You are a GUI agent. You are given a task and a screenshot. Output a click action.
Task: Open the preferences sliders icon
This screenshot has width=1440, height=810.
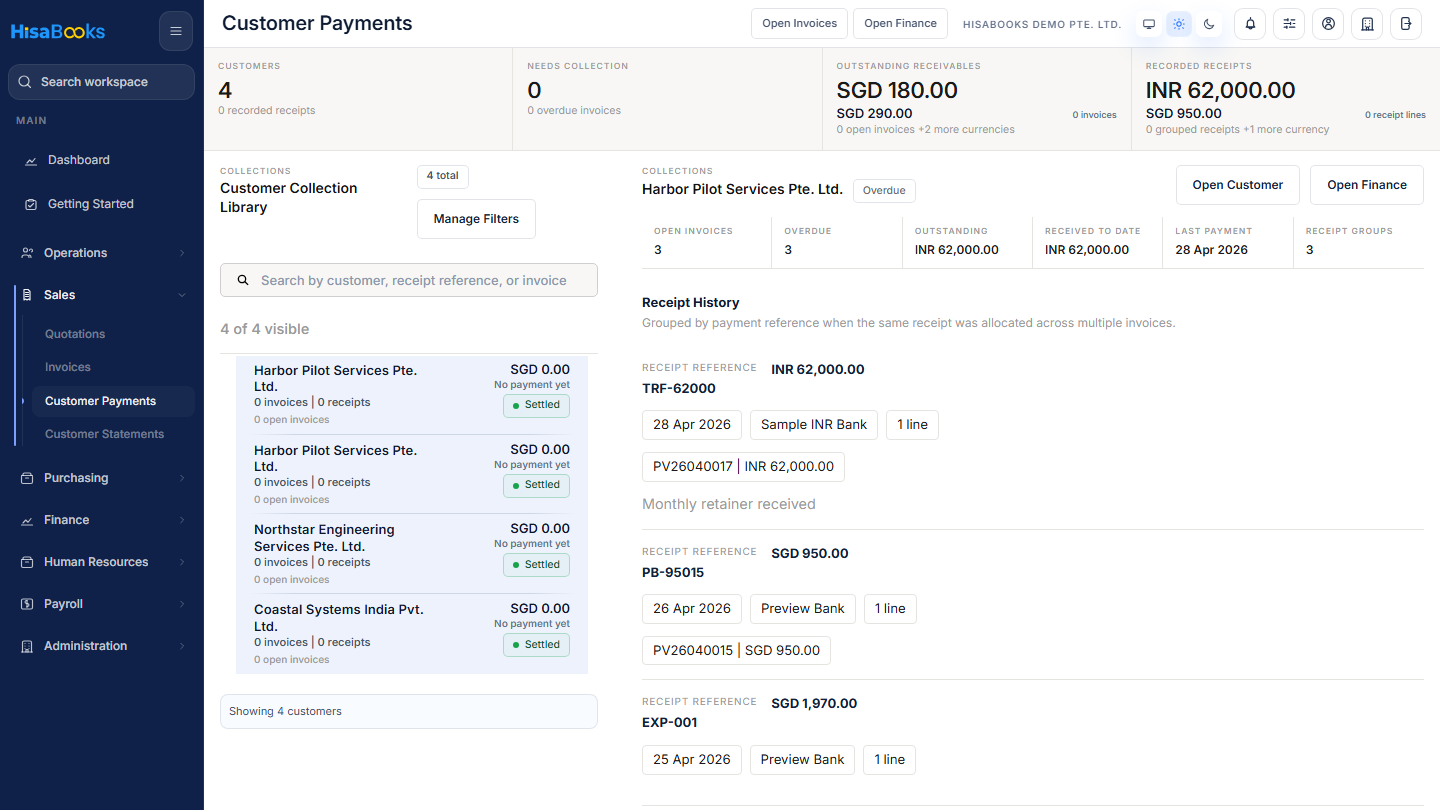[x=1289, y=24]
